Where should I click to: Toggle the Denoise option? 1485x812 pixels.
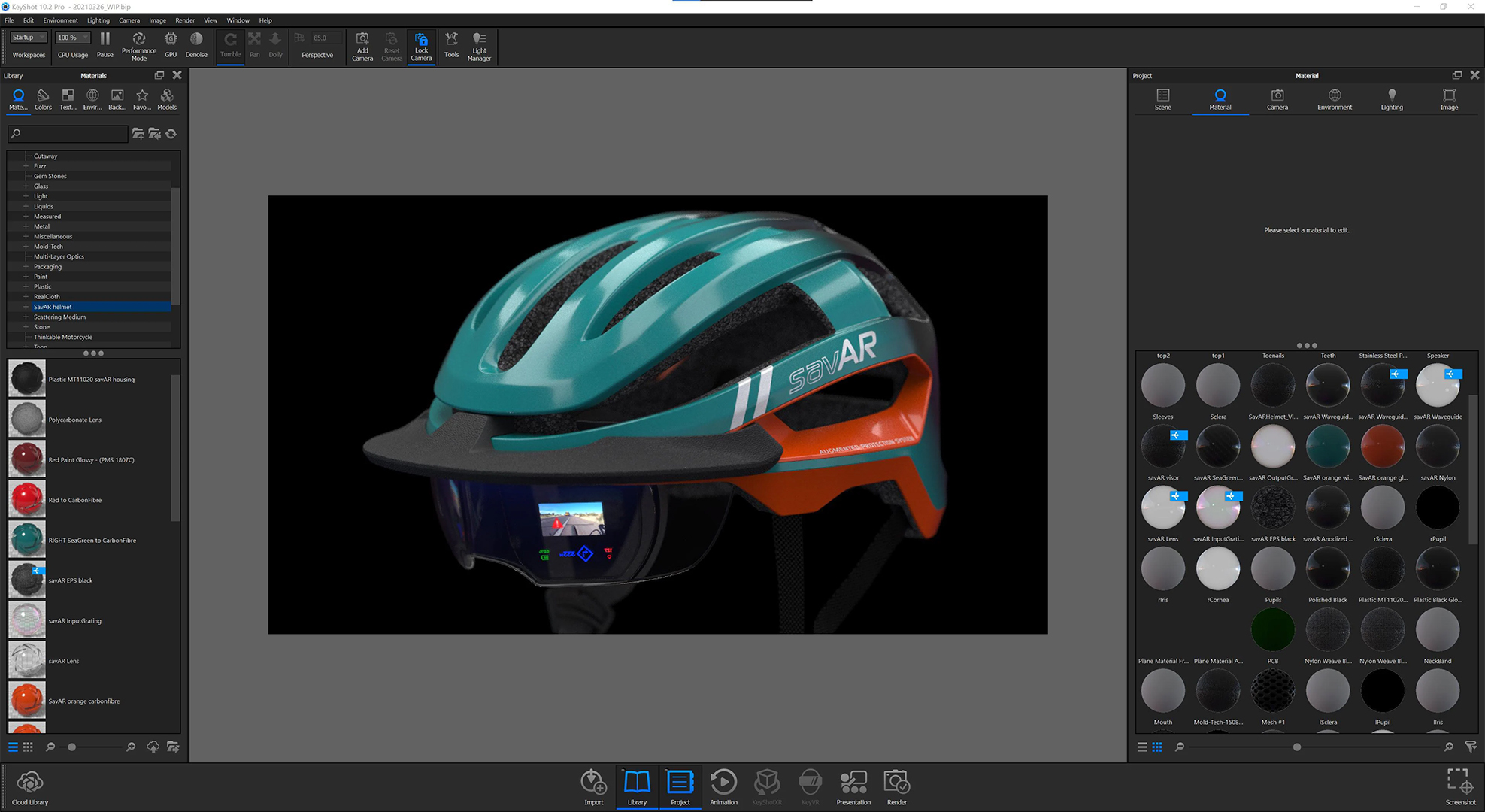click(196, 45)
